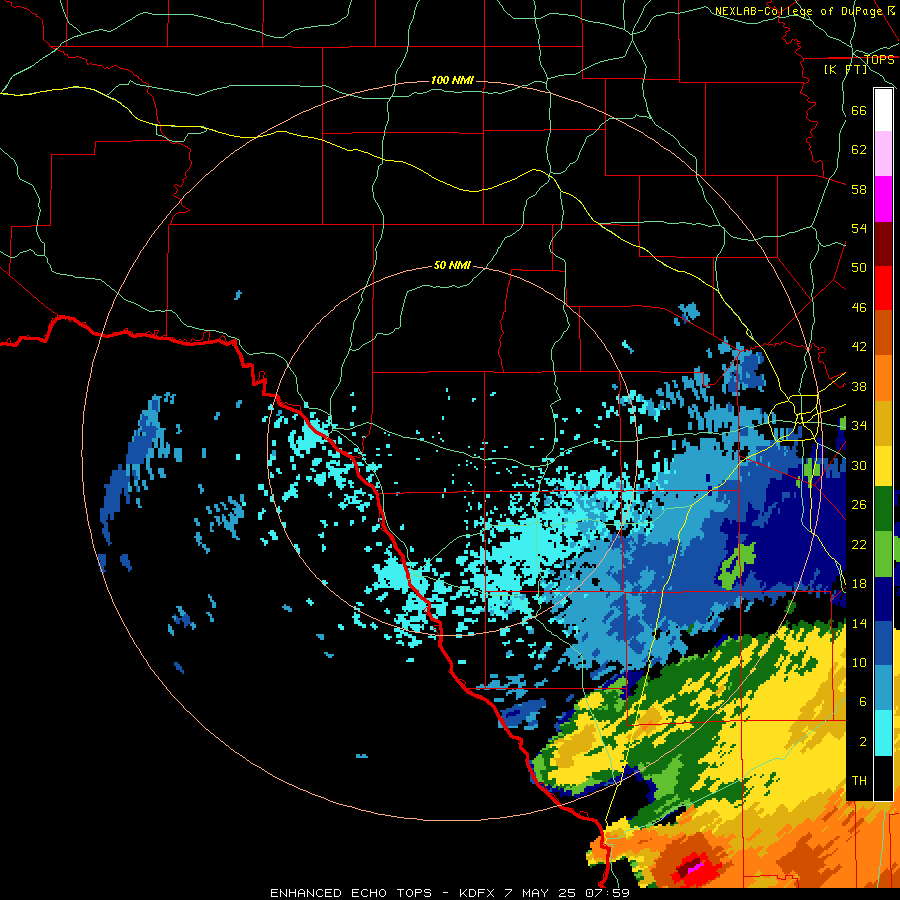
Task: Click the magenta storm core on the map
Action: pos(697,867)
